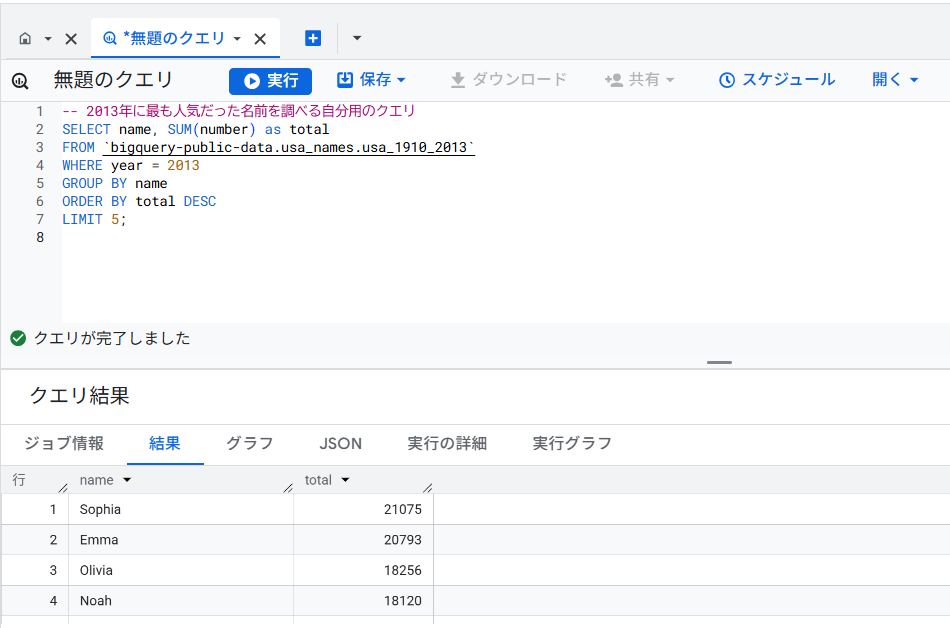Expand the new tab options arrow
The image size is (950, 628).
pyautogui.click(x=357, y=38)
